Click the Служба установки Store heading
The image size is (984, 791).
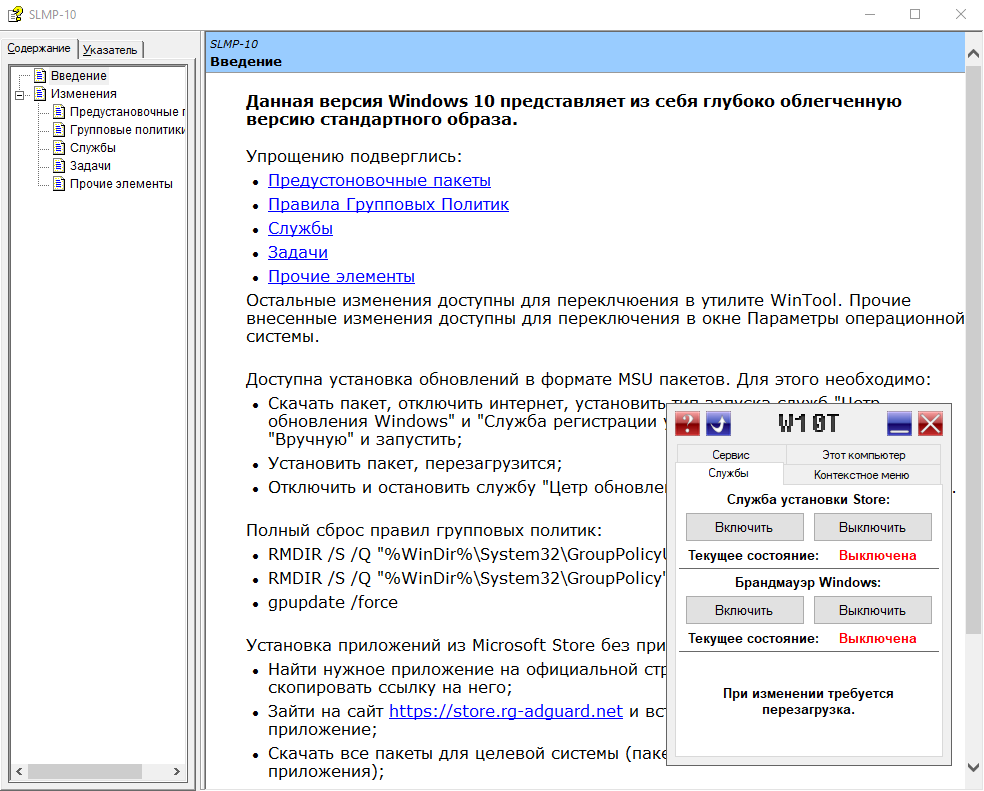pos(808,500)
